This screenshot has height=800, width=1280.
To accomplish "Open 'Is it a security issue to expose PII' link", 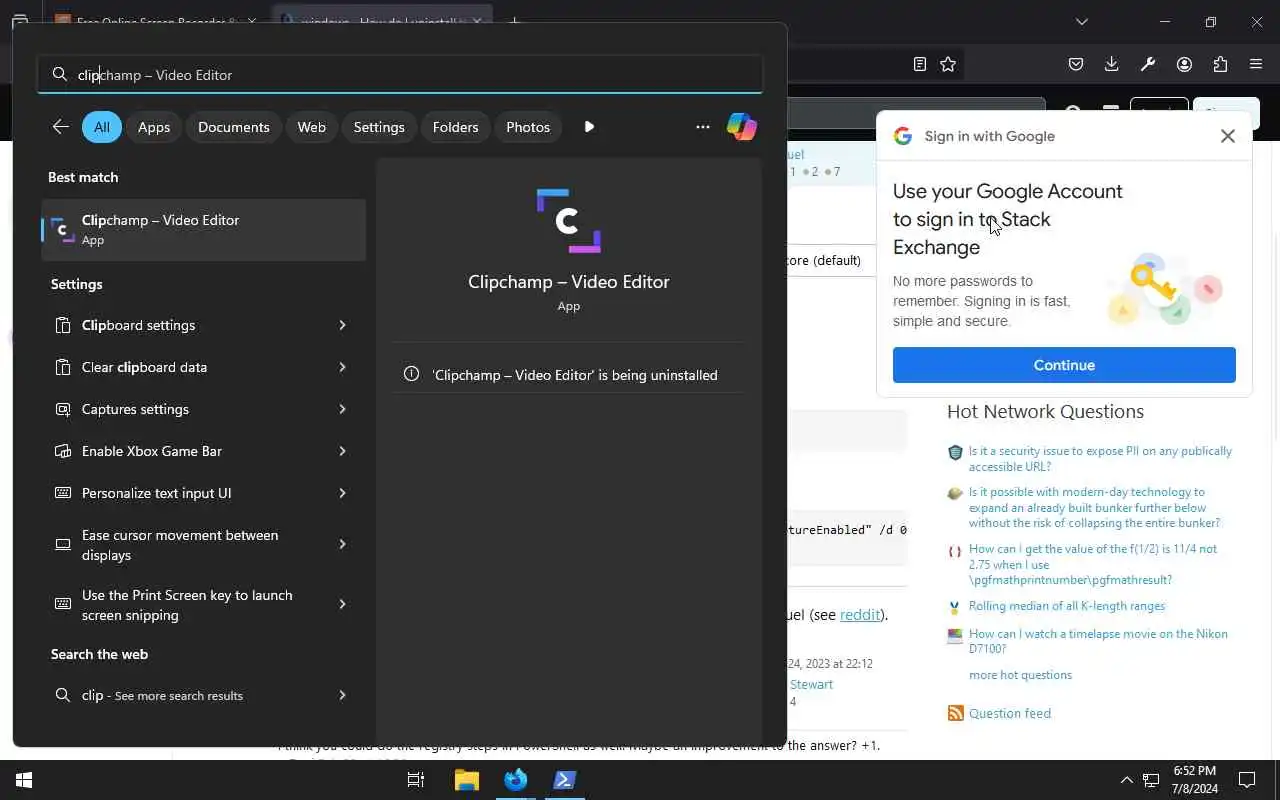I will 1100,459.
